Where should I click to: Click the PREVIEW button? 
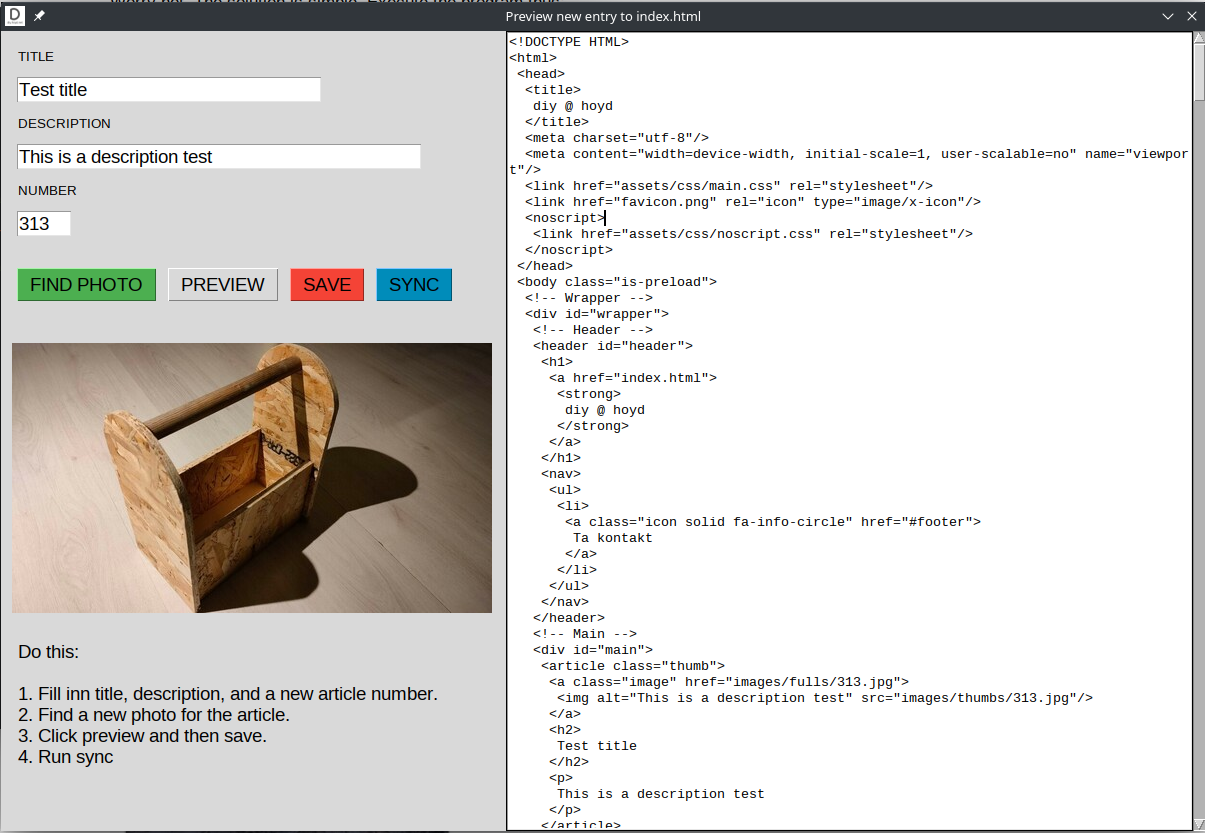tap(222, 285)
